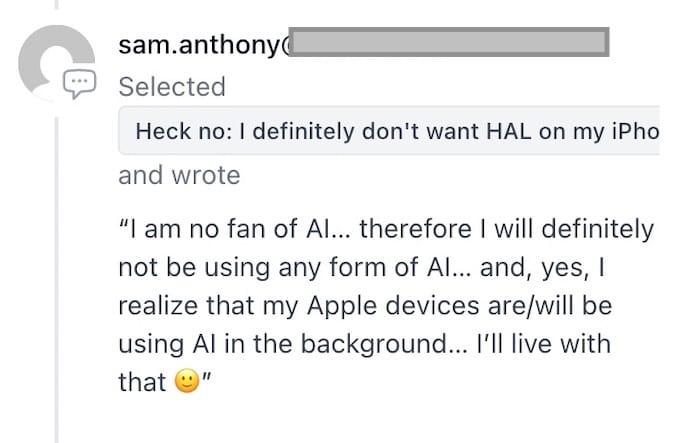Image resolution: width=700 pixels, height=443 pixels.
Task: Click the word "therefore" in the comment
Action: click(415, 229)
